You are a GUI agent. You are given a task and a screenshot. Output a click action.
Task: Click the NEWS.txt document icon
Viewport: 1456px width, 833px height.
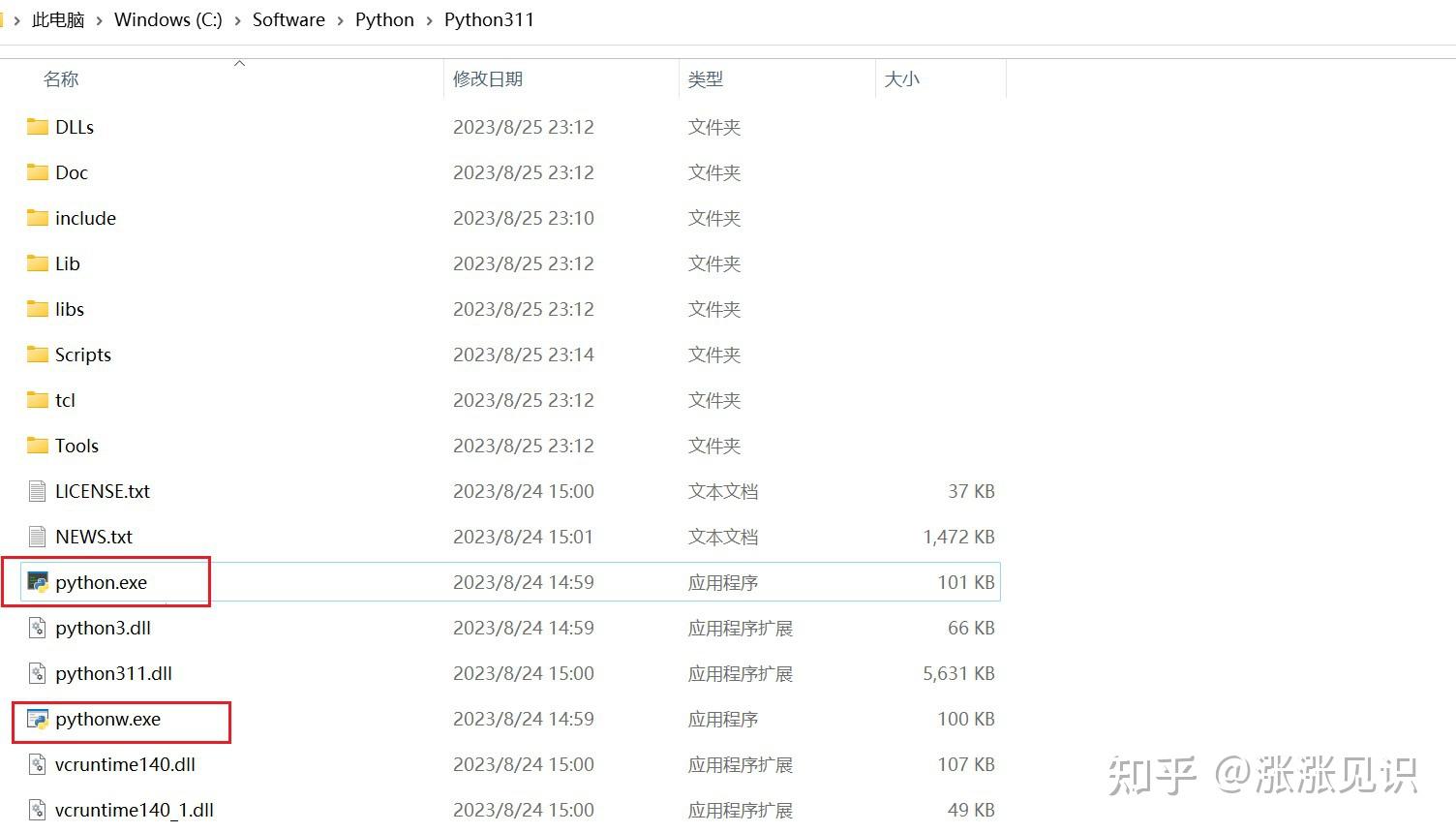[x=38, y=537]
